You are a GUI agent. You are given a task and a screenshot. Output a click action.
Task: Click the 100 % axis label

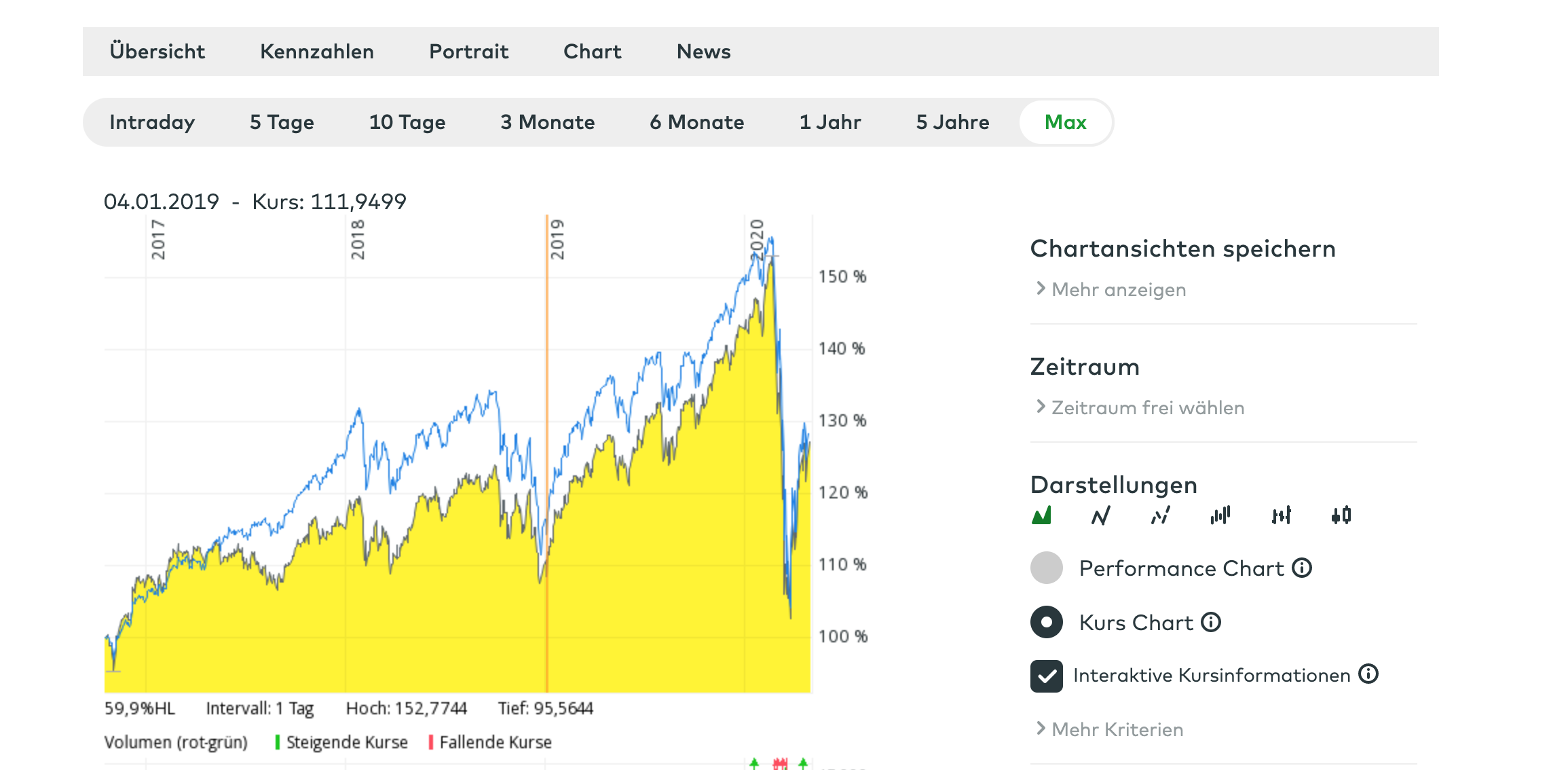click(843, 636)
